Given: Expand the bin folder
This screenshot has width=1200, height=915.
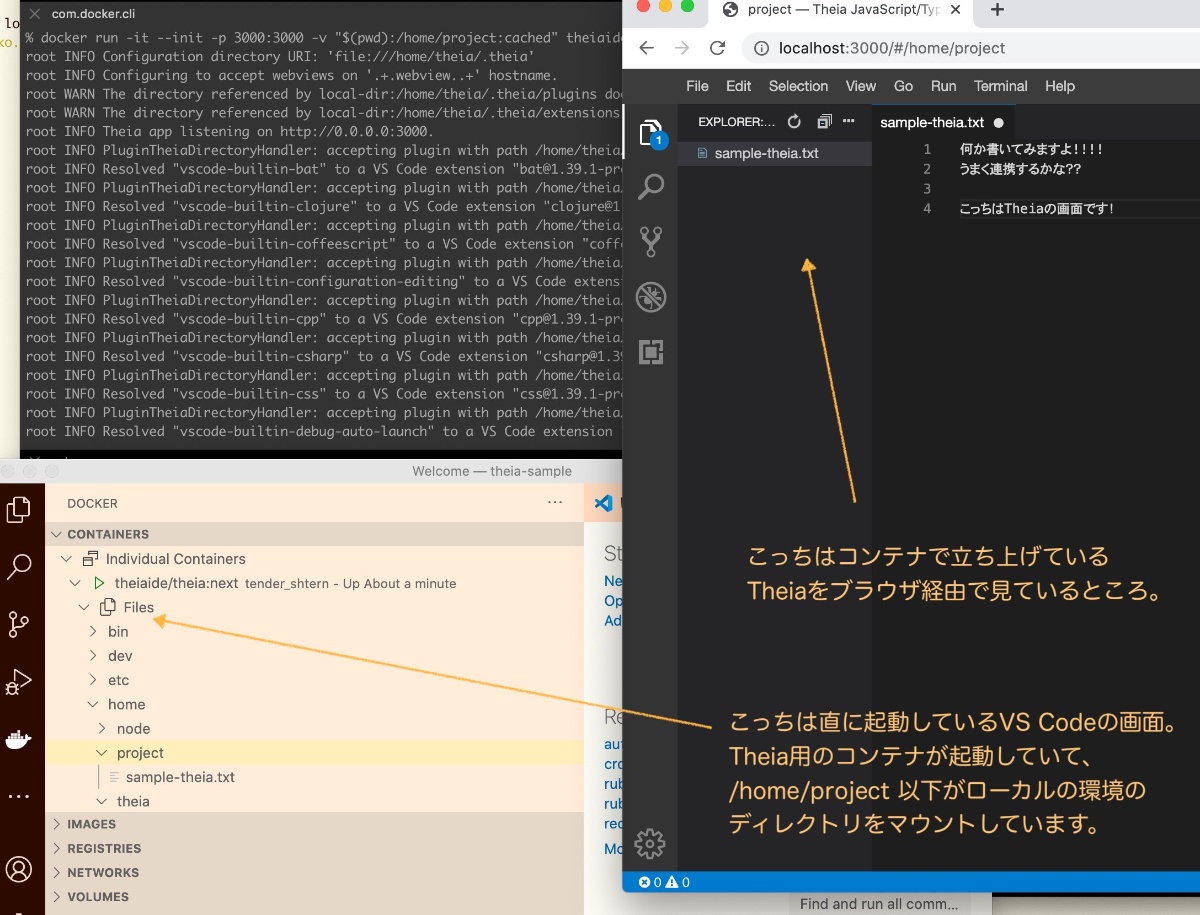Looking at the screenshot, I should (93, 631).
